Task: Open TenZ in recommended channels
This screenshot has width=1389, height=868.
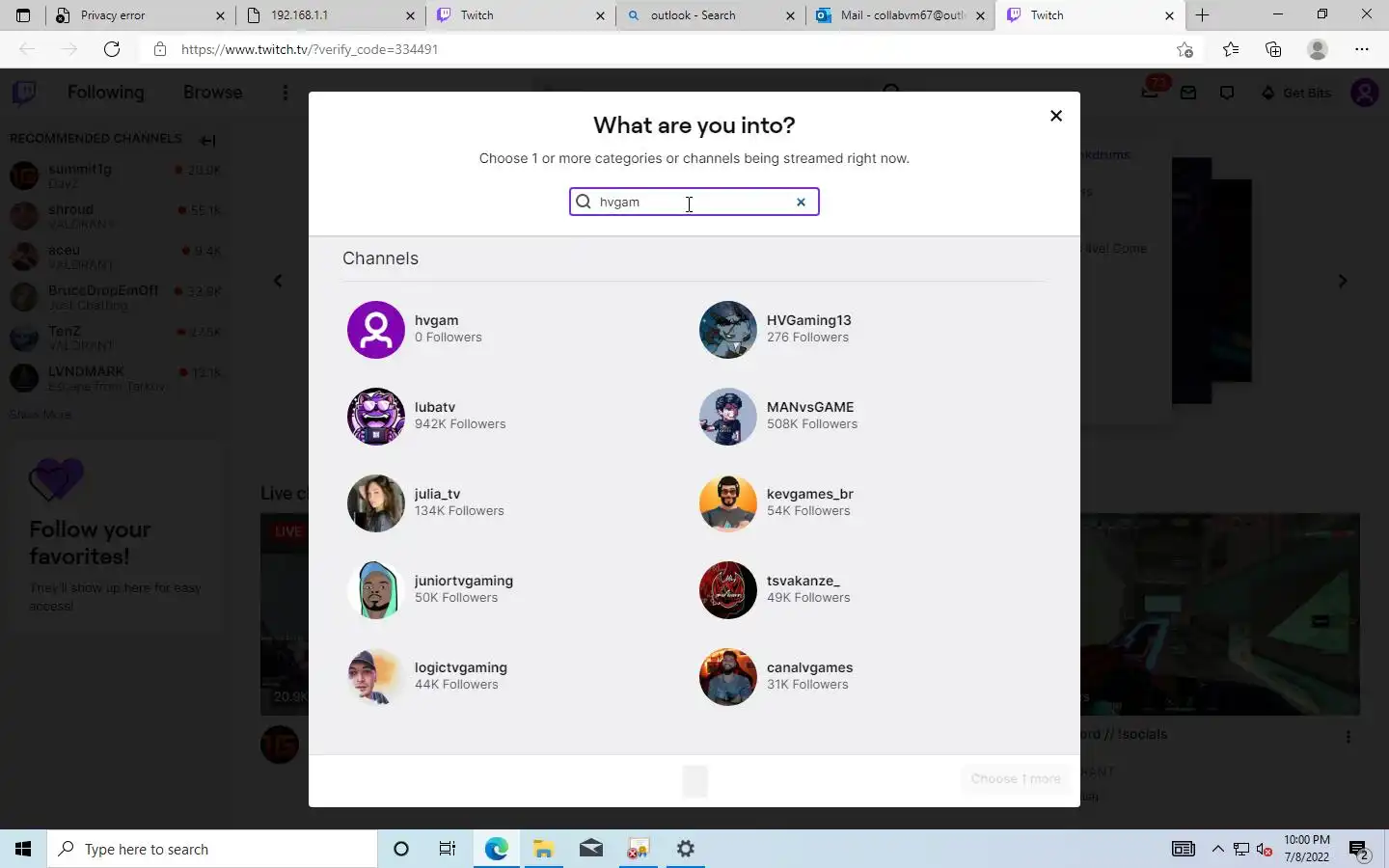Action: tap(116, 338)
